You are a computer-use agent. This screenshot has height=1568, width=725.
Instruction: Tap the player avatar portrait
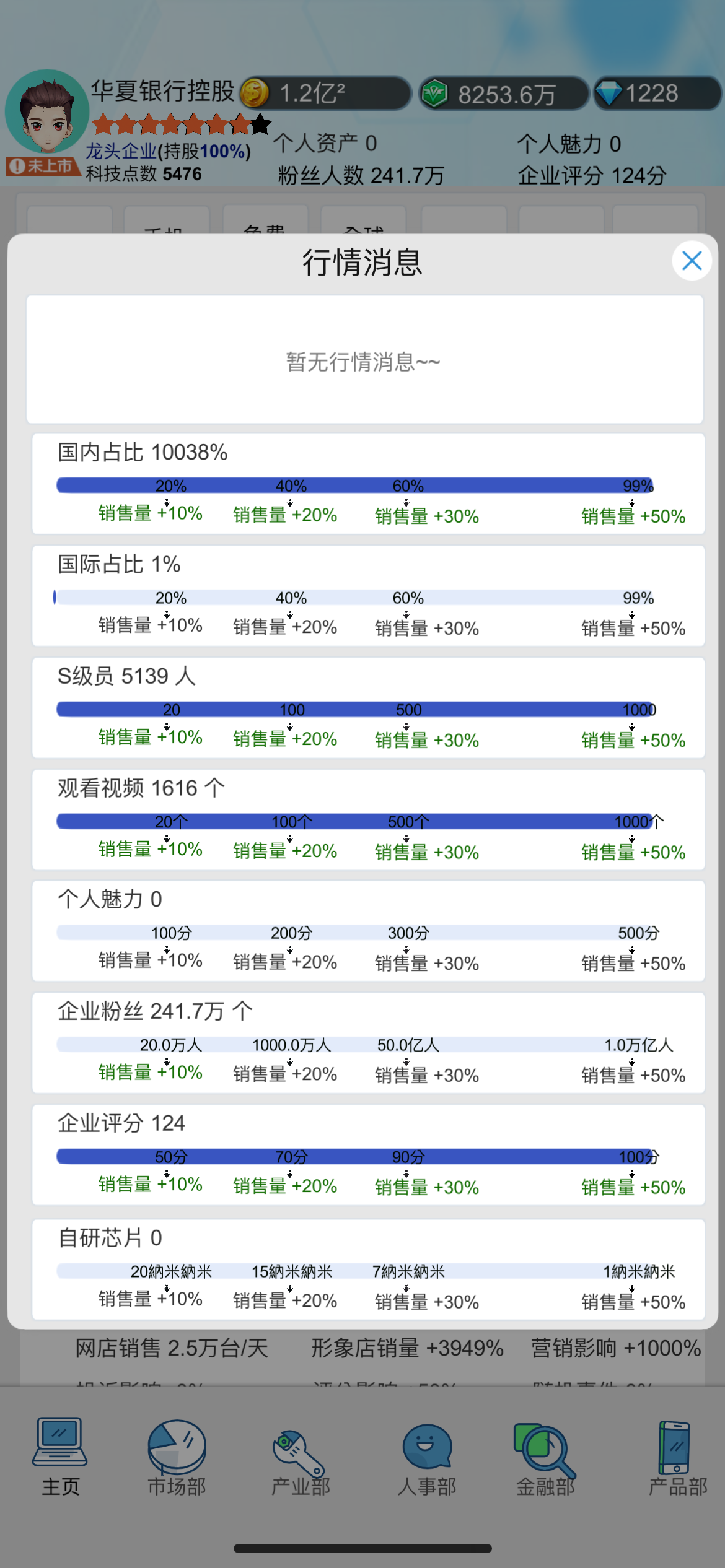coord(47,112)
